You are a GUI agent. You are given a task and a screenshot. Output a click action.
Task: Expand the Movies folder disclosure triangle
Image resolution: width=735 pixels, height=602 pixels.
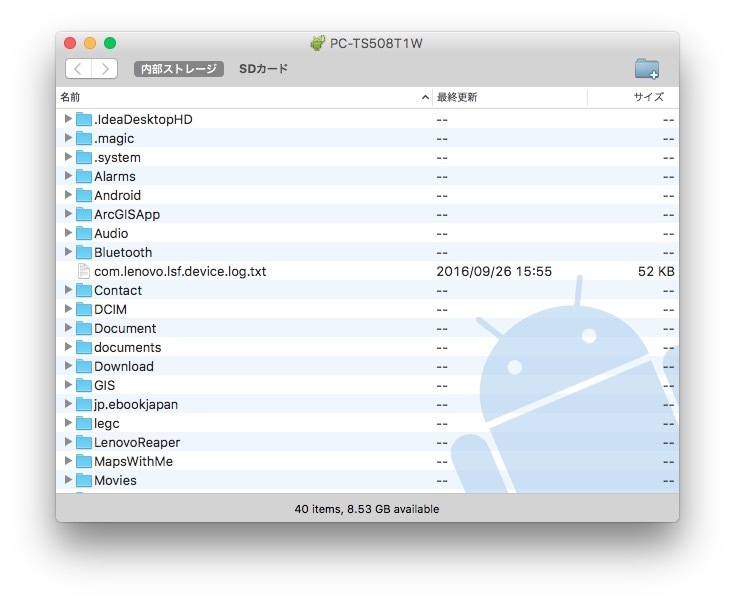click(x=68, y=480)
